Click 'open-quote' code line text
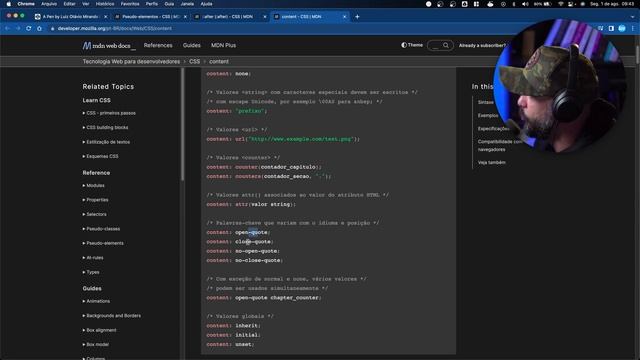640x360 pixels. point(251,233)
